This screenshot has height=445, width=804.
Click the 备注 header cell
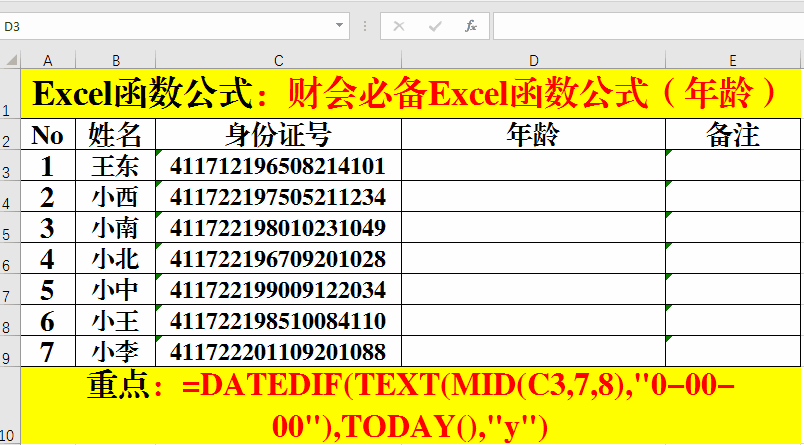tap(733, 135)
